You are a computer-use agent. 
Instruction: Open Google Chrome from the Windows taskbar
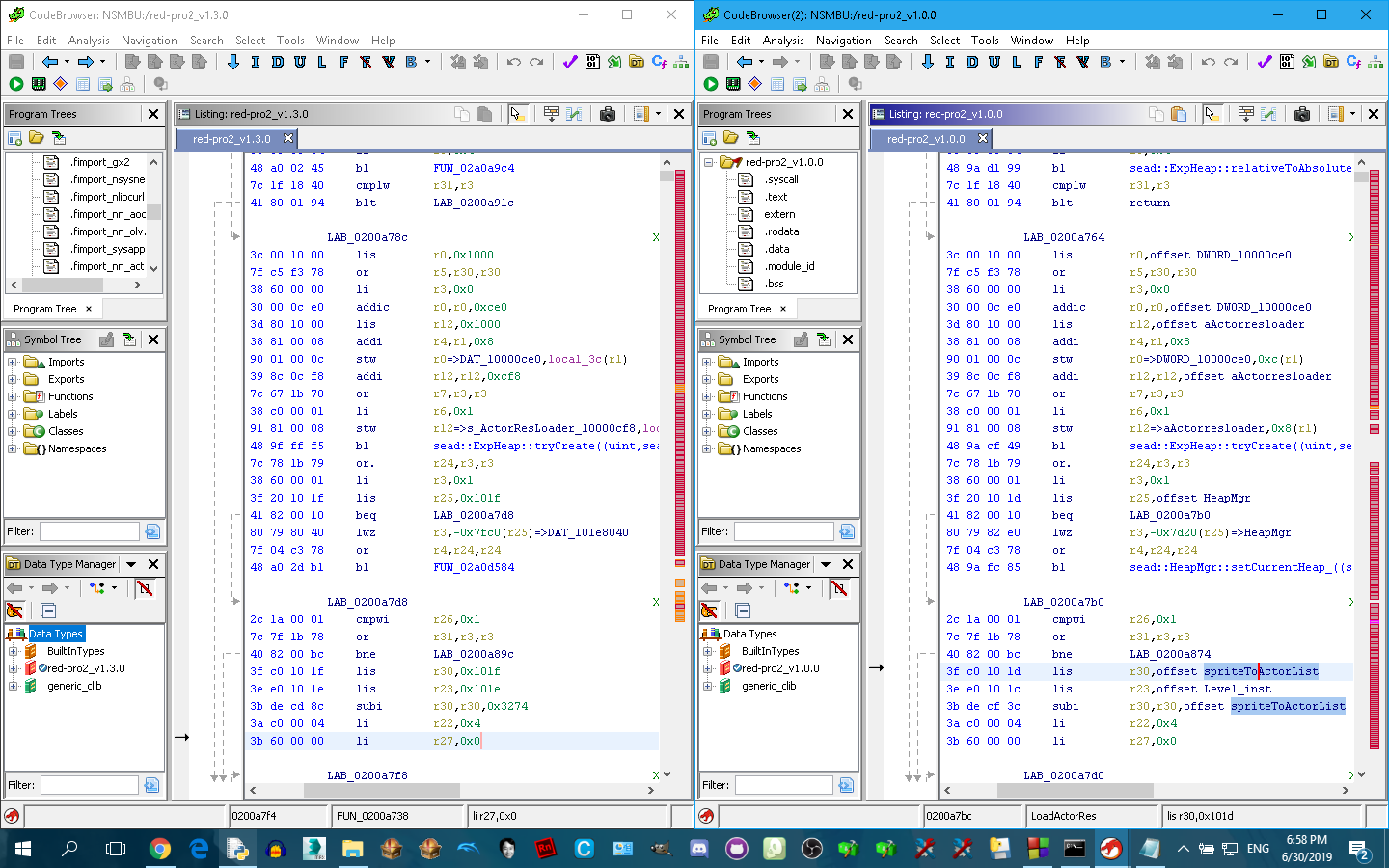pos(160,849)
